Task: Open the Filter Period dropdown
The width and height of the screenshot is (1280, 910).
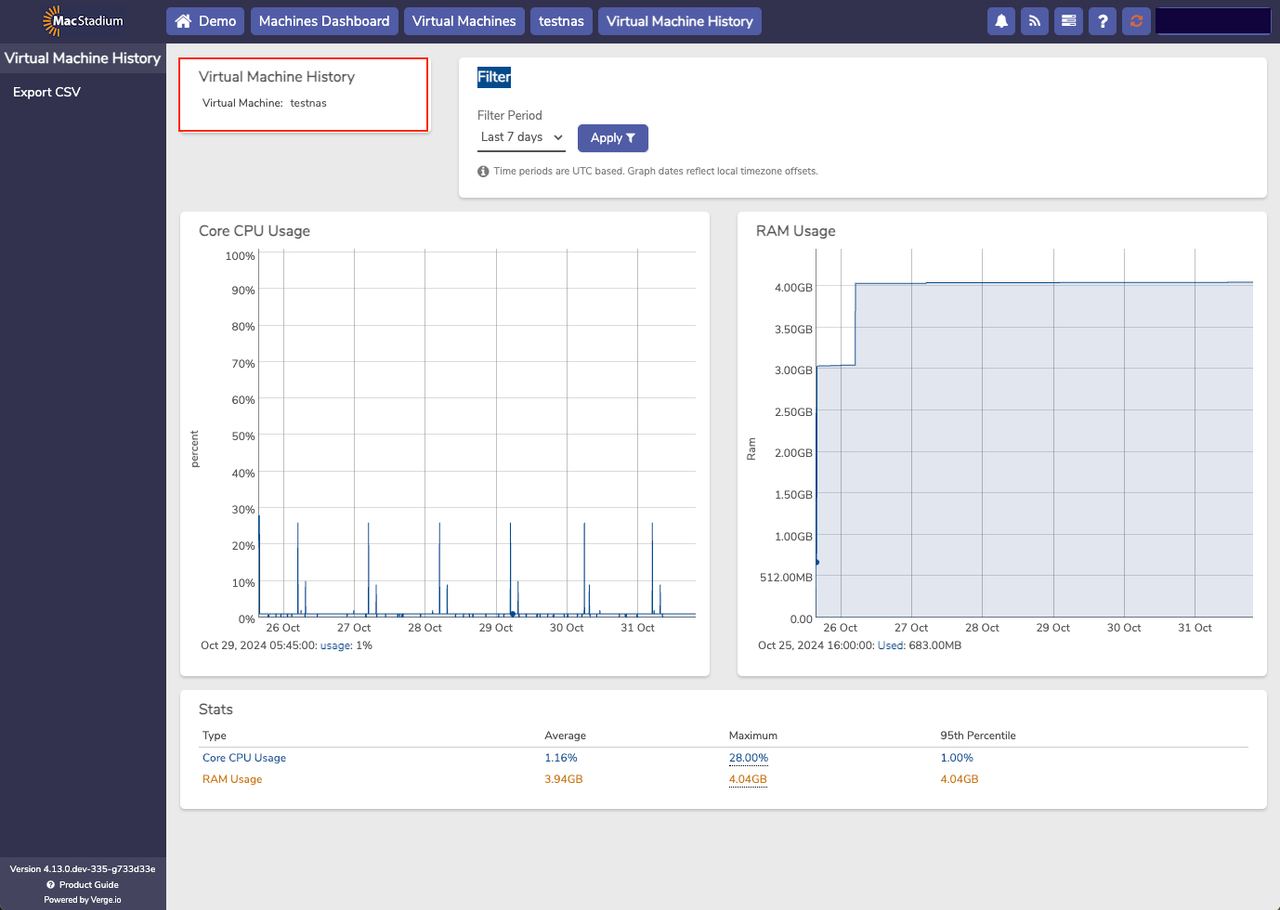Action: [521, 138]
